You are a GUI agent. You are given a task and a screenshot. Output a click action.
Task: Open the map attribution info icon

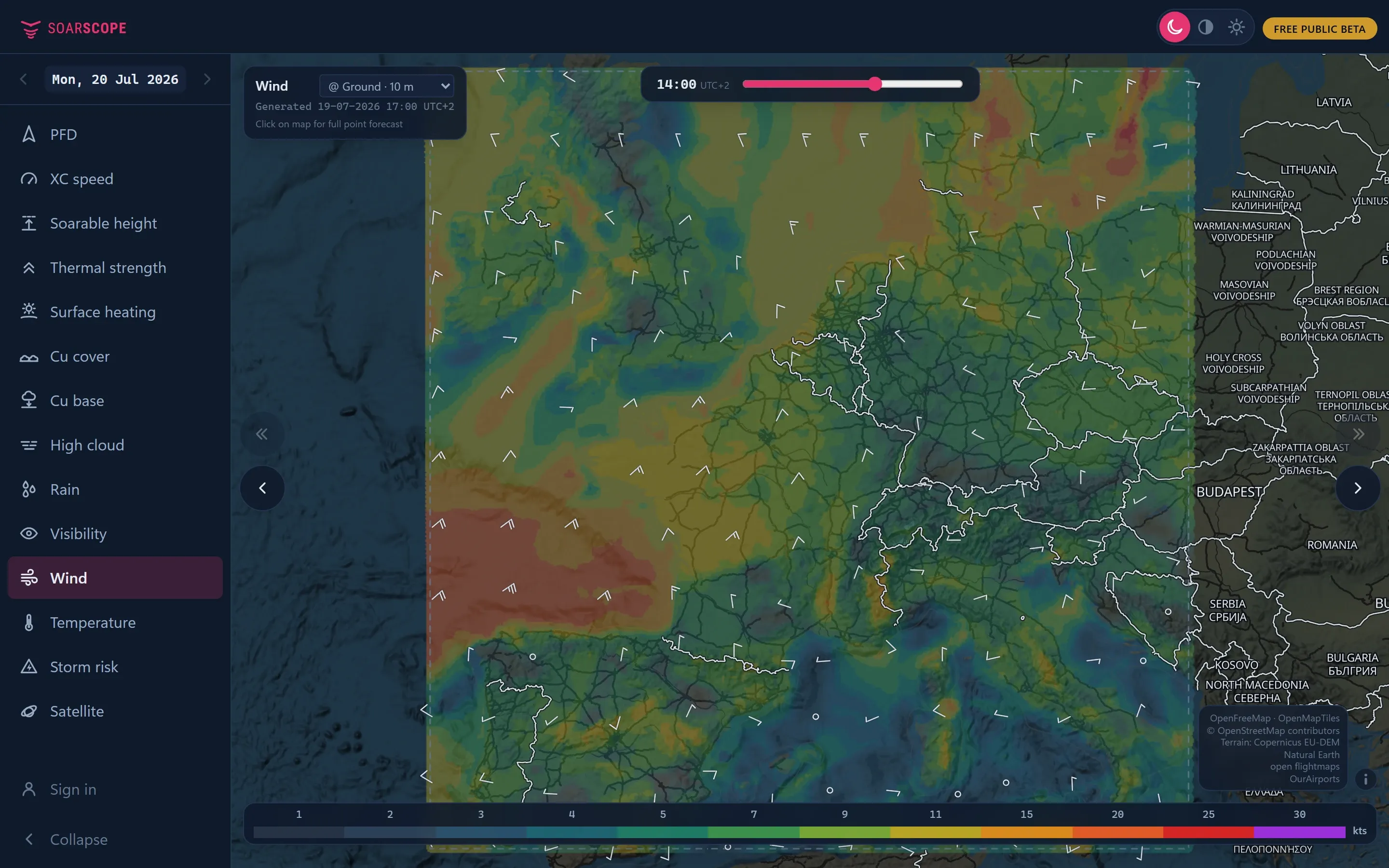click(x=1365, y=779)
